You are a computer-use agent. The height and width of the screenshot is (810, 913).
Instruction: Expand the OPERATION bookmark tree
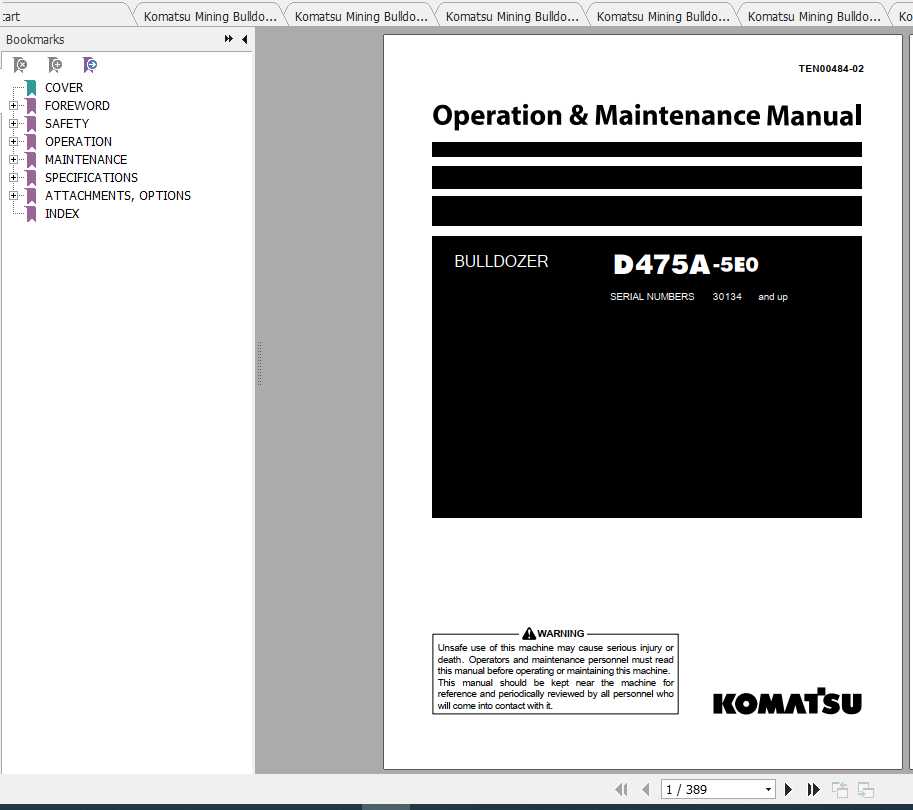click(13, 141)
